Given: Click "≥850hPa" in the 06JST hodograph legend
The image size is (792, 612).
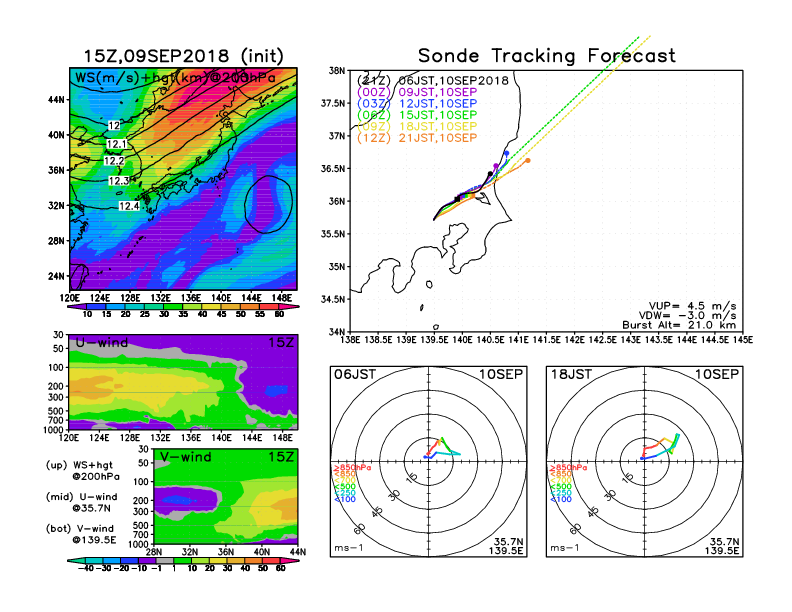Looking at the screenshot, I should (352, 468).
